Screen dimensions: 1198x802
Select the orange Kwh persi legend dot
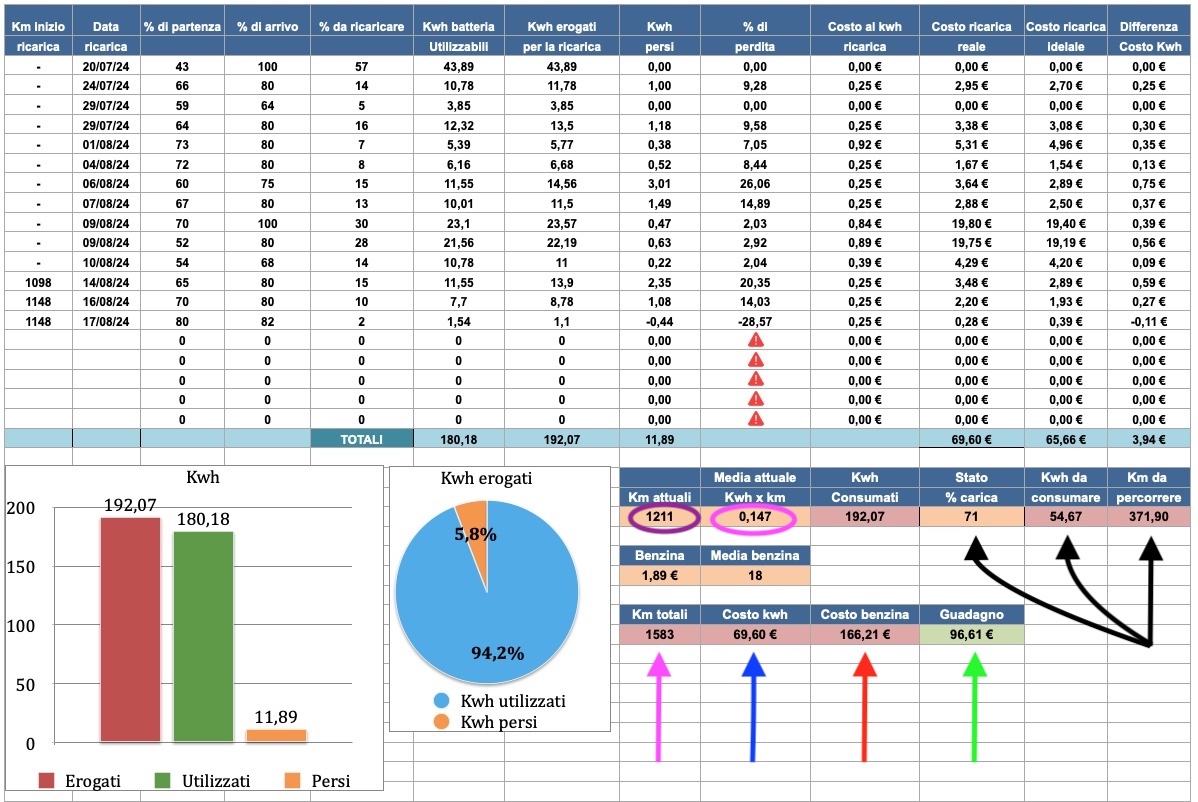pos(443,722)
